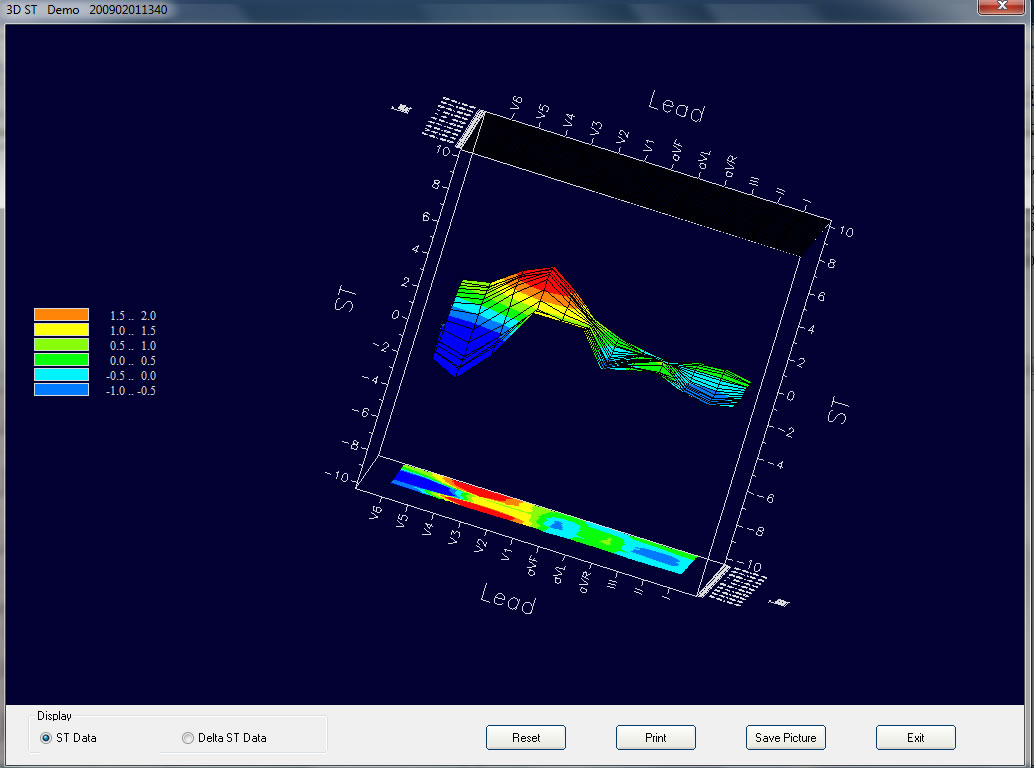Click the bottom "Lead" axis label
Screen dimensions: 1034x768
point(508,600)
